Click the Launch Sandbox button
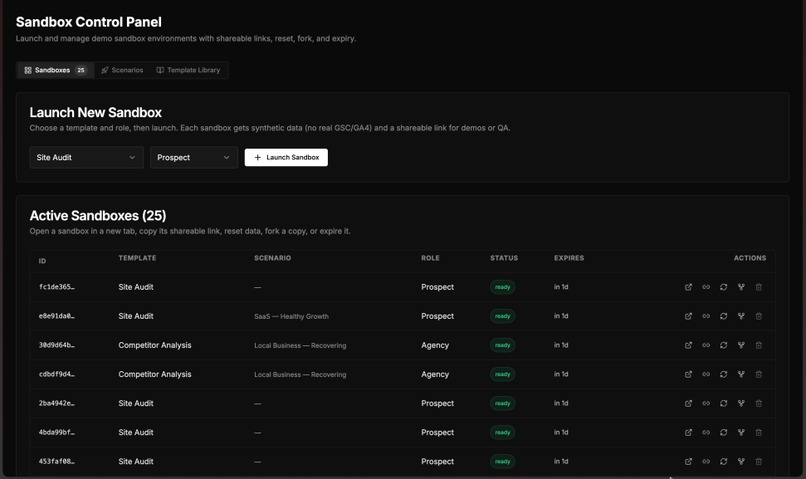This screenshot has height=479, width=806. (286, 157)
